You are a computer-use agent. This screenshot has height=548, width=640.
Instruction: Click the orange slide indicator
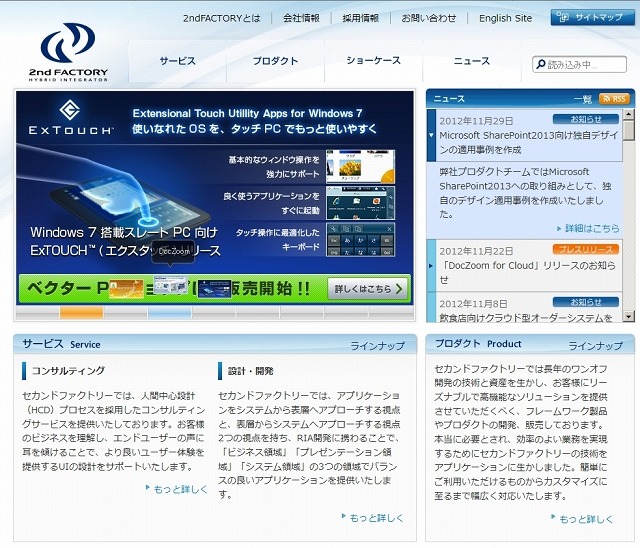tap(81, 313)
